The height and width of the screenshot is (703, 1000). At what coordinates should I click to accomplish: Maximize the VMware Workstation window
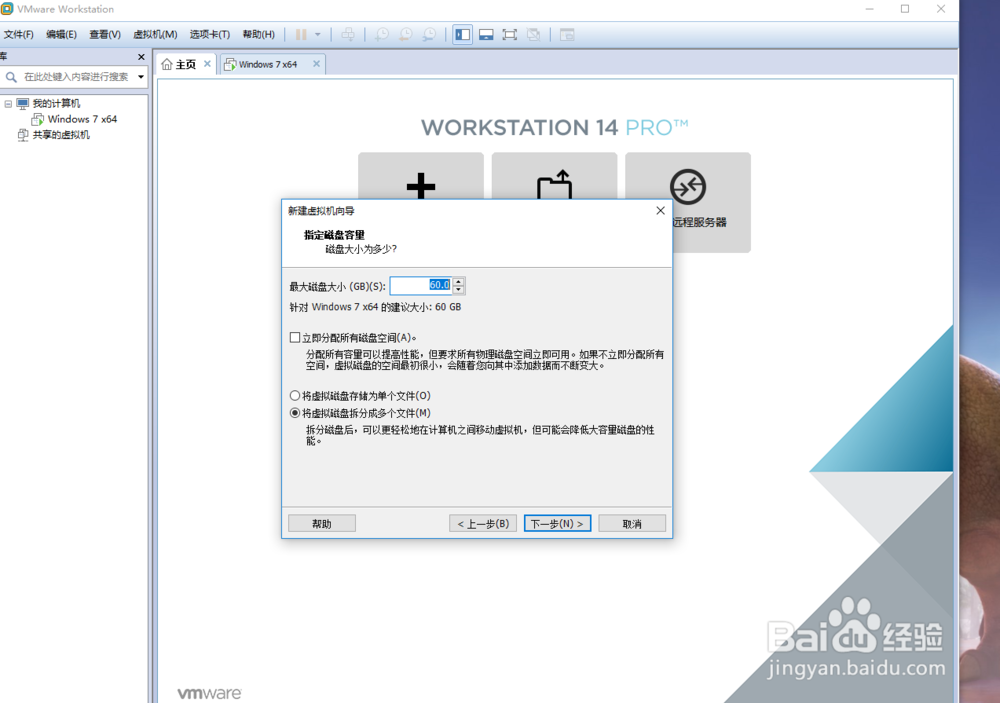pos(905,9)
